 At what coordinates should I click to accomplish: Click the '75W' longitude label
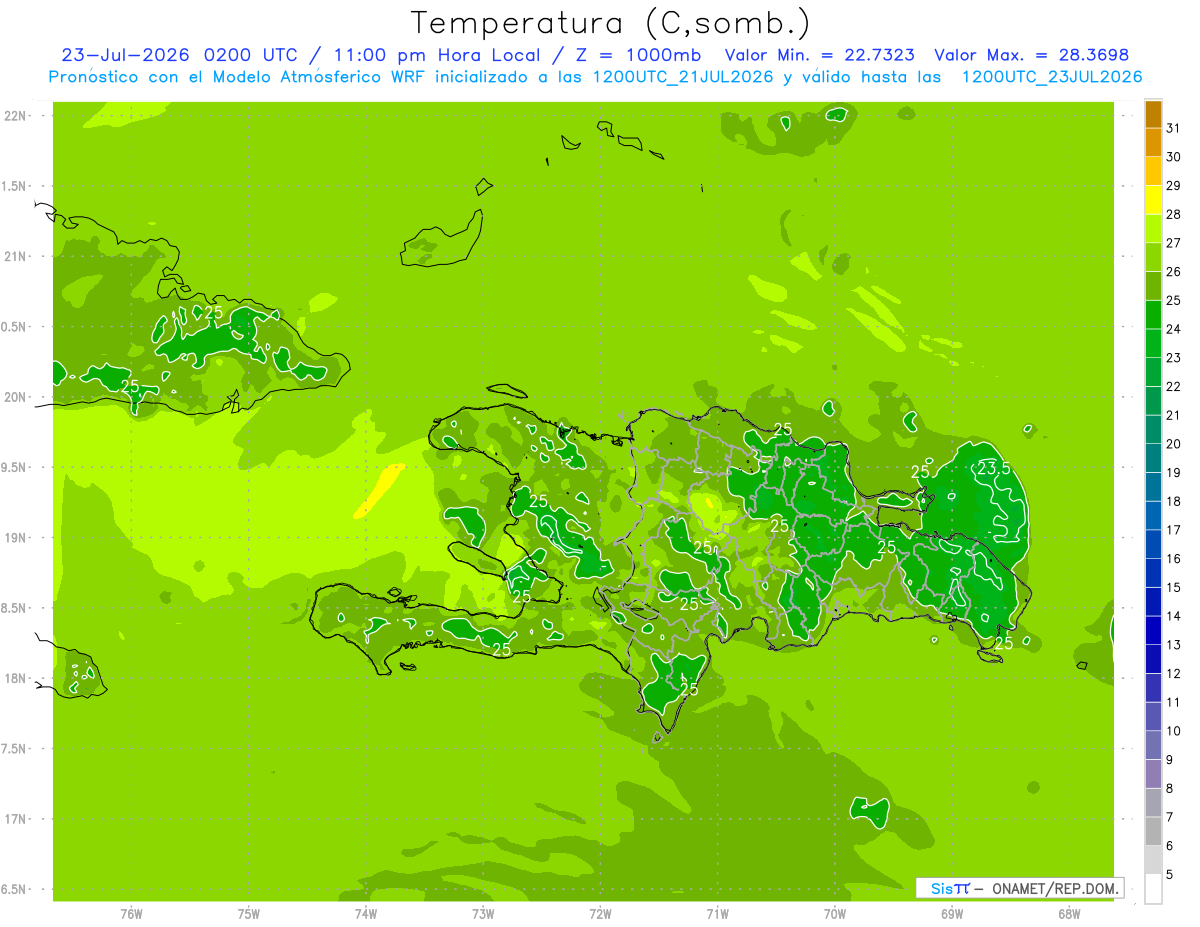coord(248,914)
